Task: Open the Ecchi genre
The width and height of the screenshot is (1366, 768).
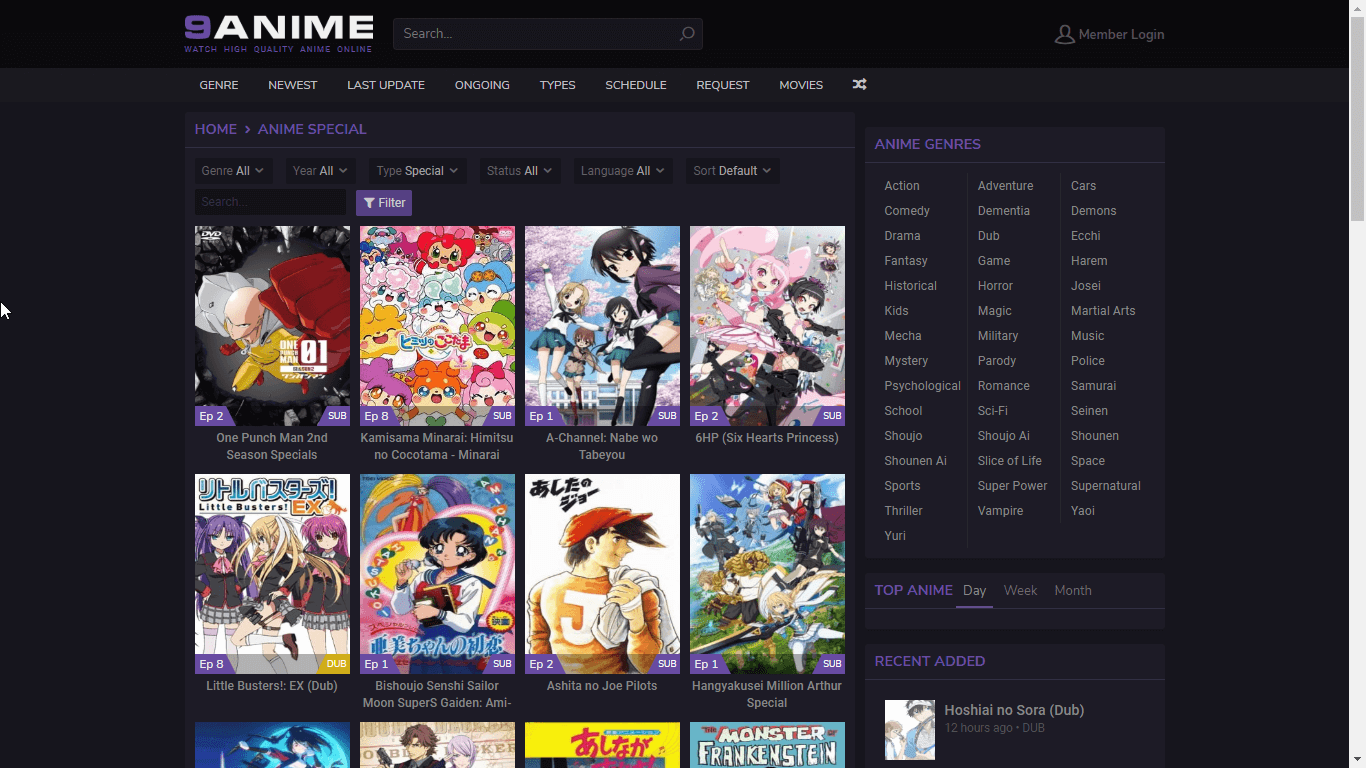Action: (x=1085, y=236)
